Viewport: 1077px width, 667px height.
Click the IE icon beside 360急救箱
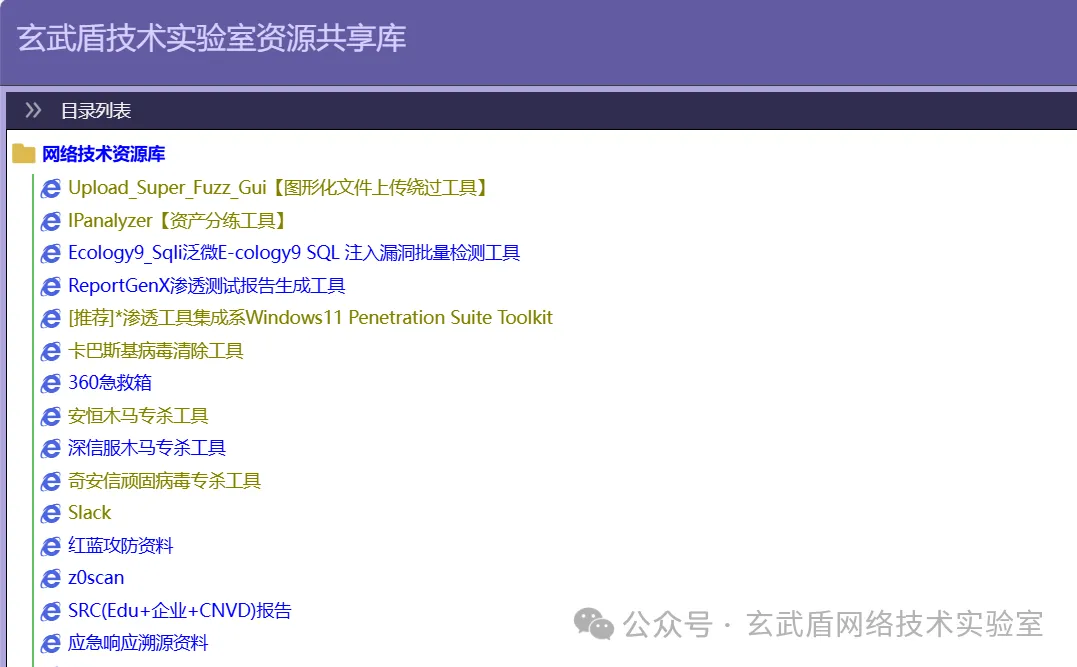(x=51, y=383)
